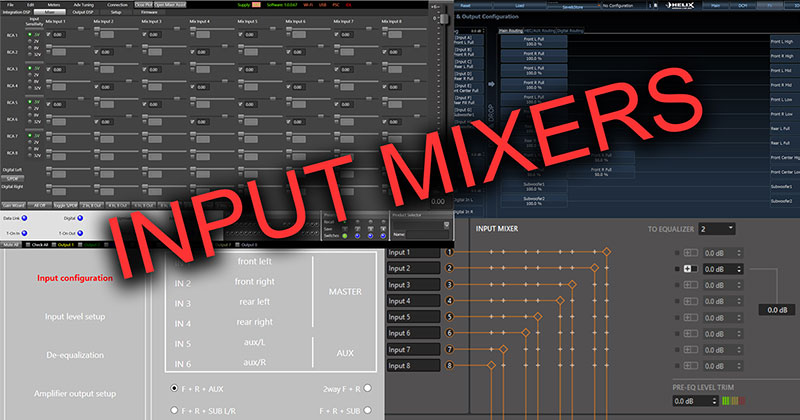The width and height of the screenshot is (800, 420).
Task: Click the diamond routing node on Input 5 line
Action: tap(538, 317)
